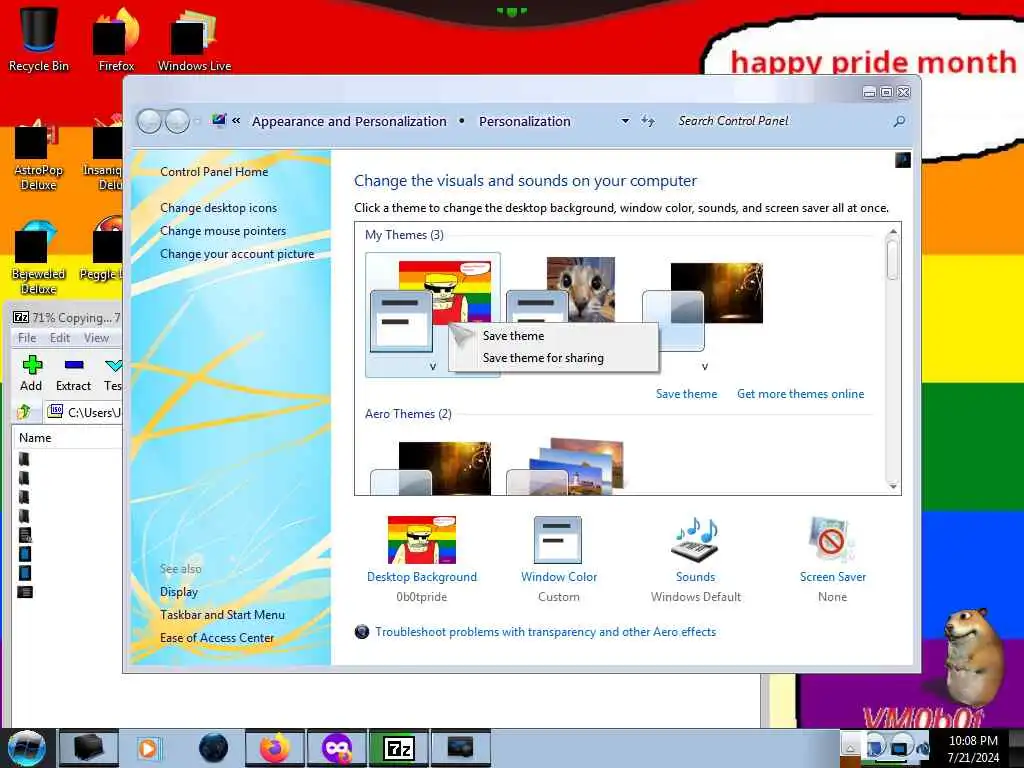This screenshot has width=1024, height=768.
Task: Open the Recycle Bin desktop icon
Action: tap(39, 39)
